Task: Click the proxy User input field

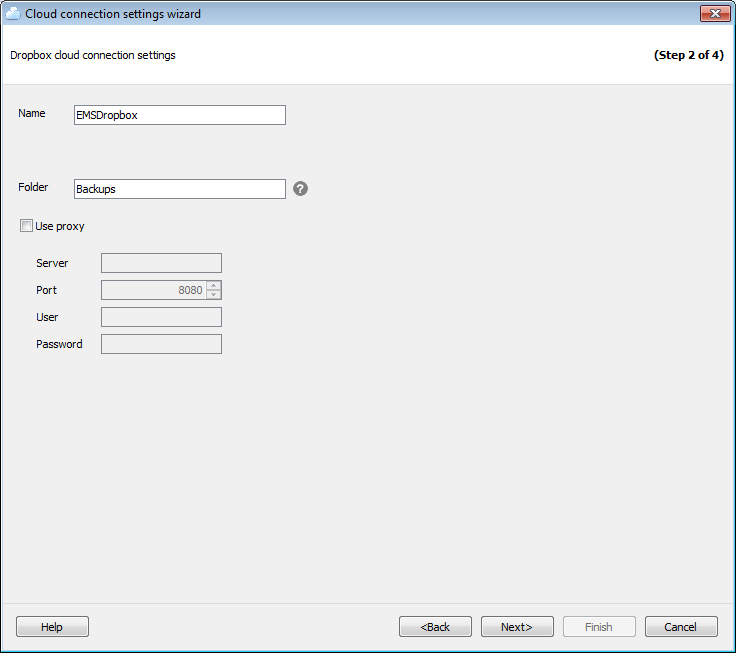Action: [161, 317]
